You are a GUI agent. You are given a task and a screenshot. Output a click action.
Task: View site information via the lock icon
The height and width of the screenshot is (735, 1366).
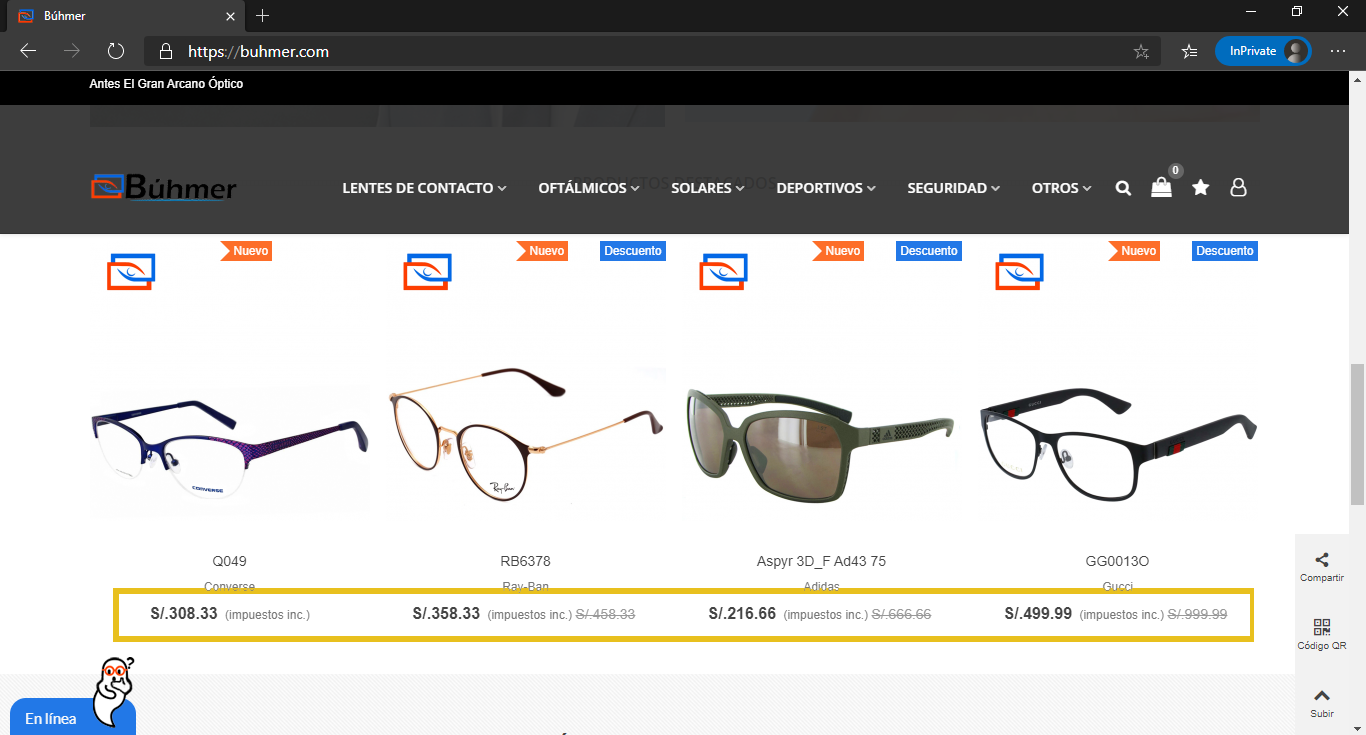(x=166, y=51)
